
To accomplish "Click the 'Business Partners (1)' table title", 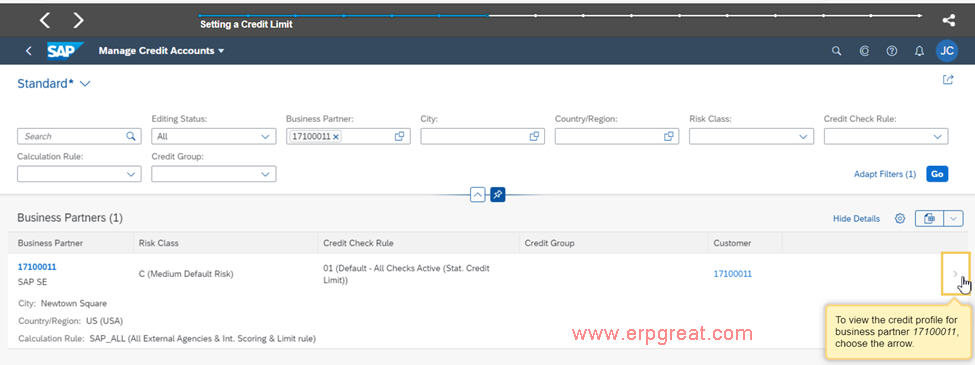I will (x=70, y=218).
